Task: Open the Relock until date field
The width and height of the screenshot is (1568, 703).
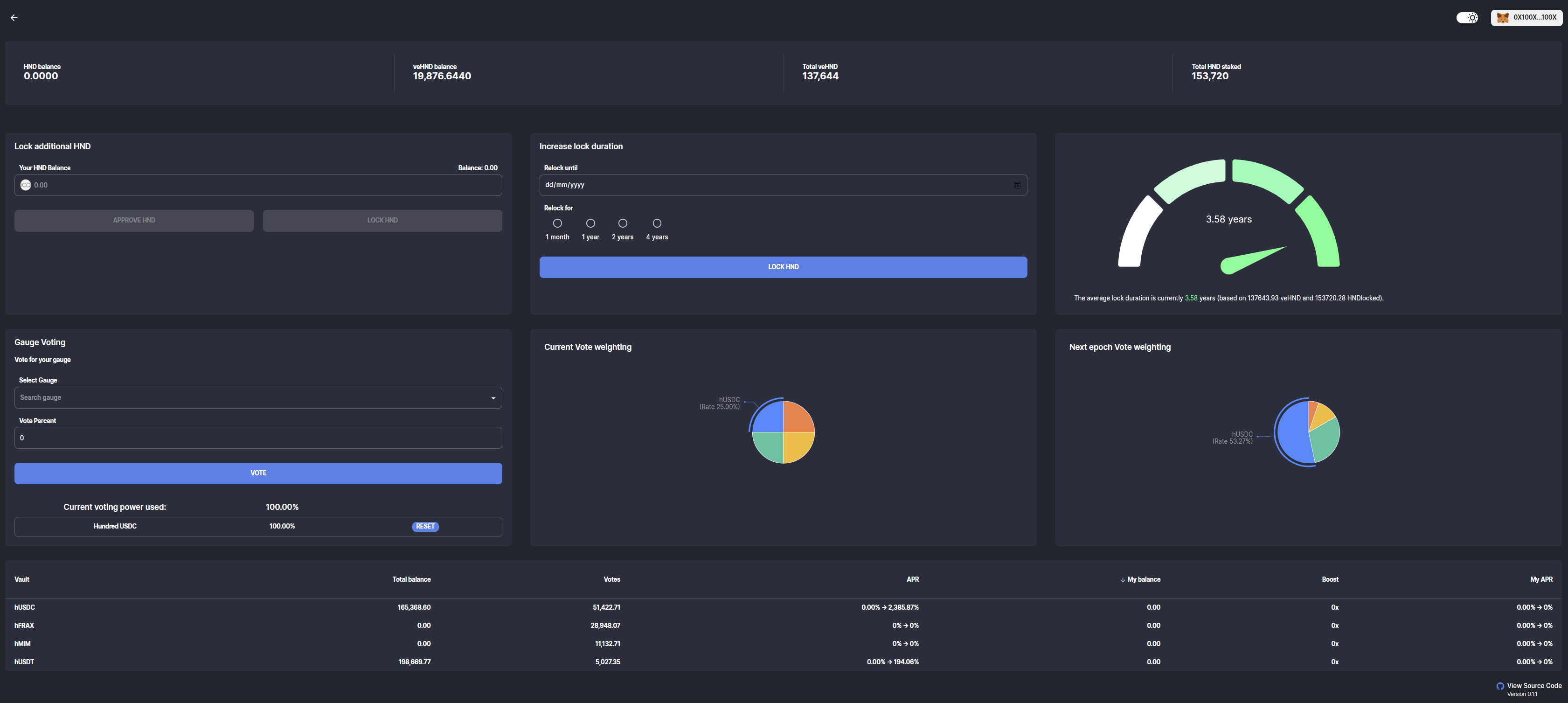Action: click(x=773, y=185)
